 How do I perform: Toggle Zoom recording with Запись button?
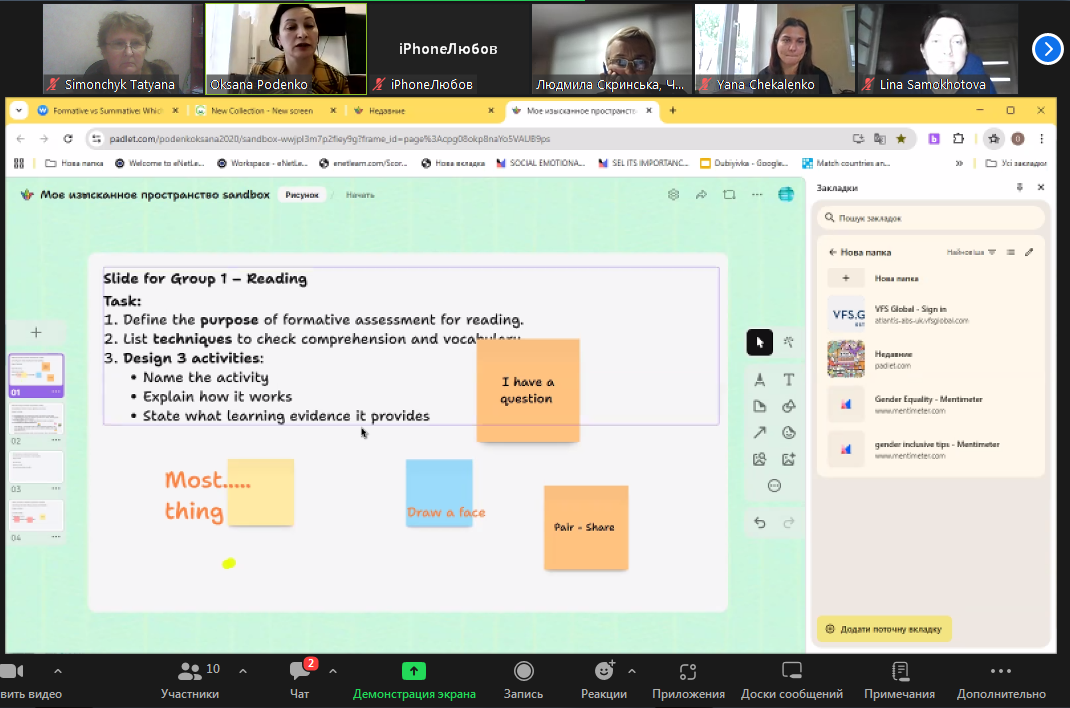[x=523, y=679]
